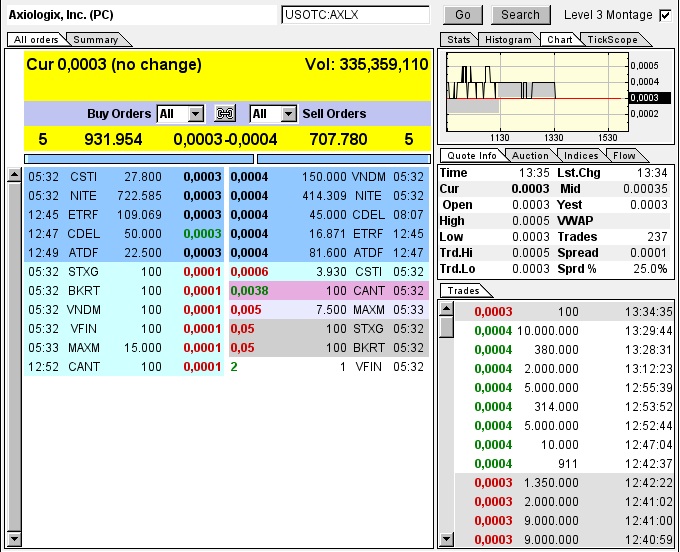This screenshot has width=680, height=552.
Task: Select the TickScope tab
Action: (x=610, y=40)
